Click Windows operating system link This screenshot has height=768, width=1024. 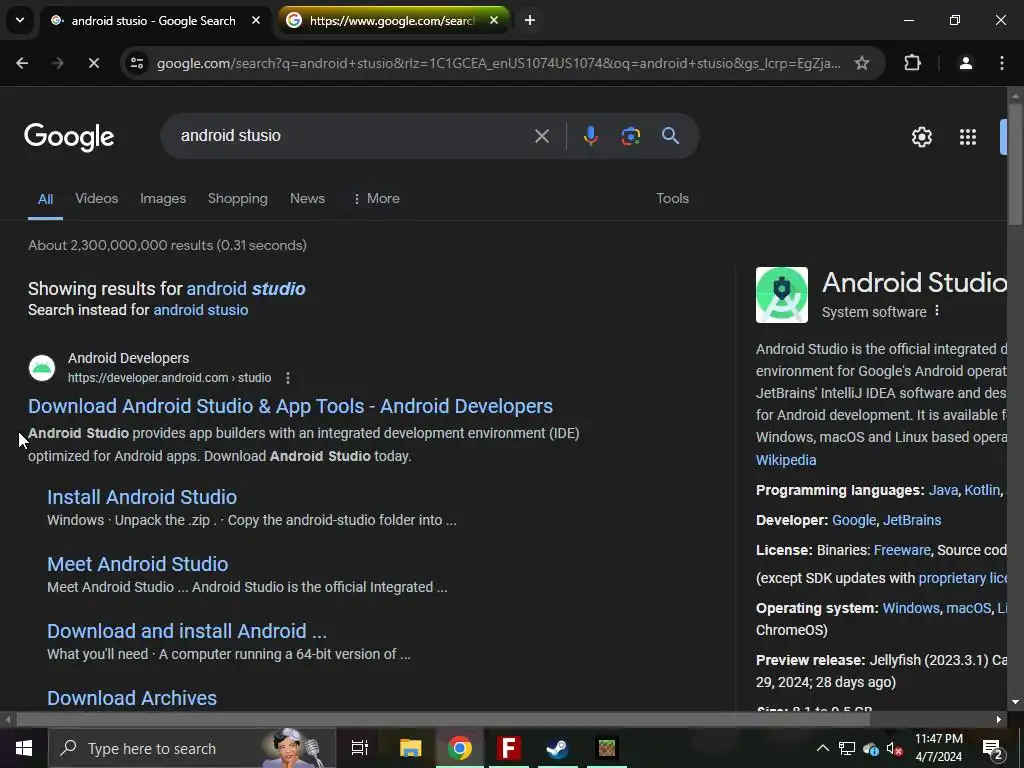(x=910, y=609)
